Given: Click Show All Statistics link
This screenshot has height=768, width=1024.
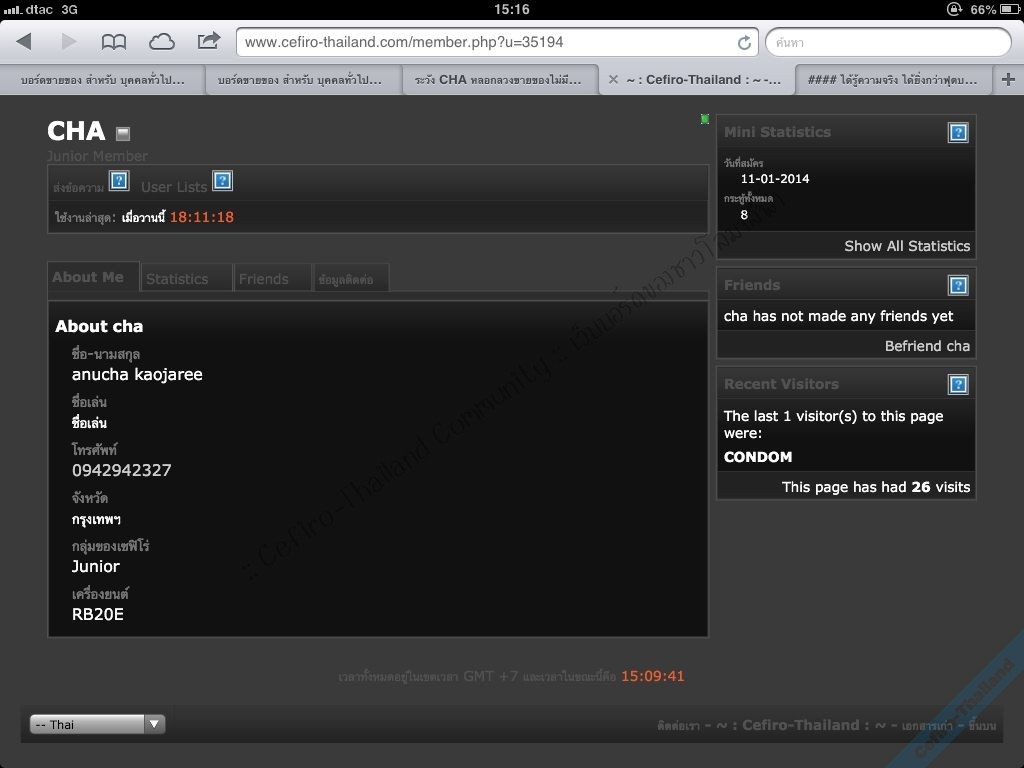Looking at the screenshot, I should pyautogui.click(x=906, y=246).
